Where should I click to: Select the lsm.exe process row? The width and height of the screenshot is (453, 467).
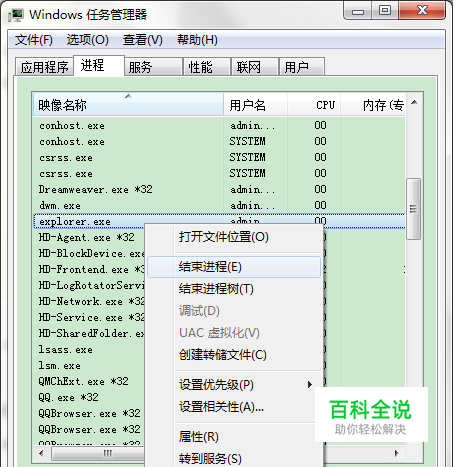click(89, 366)
